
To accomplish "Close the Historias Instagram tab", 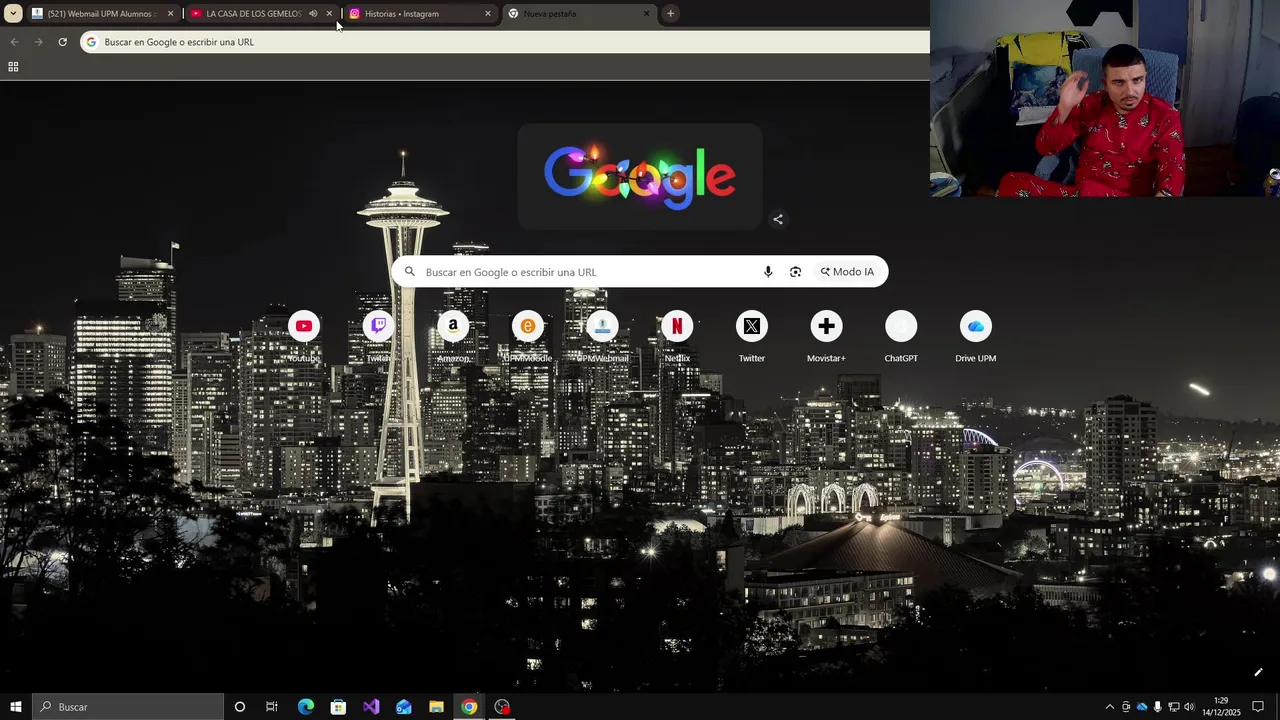I will (x=488, y=14).
